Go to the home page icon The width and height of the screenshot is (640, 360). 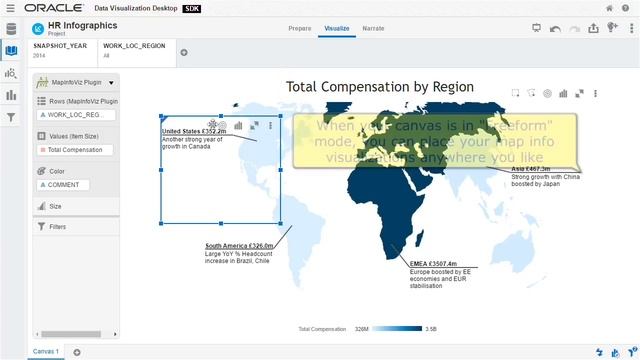pos(609,8)
